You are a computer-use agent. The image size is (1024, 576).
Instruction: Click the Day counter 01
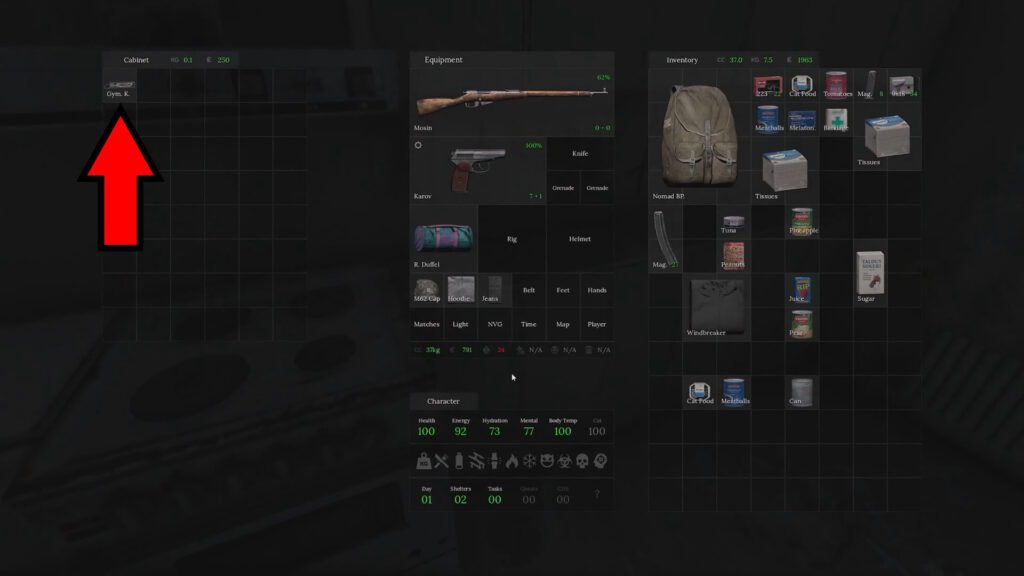426,500
